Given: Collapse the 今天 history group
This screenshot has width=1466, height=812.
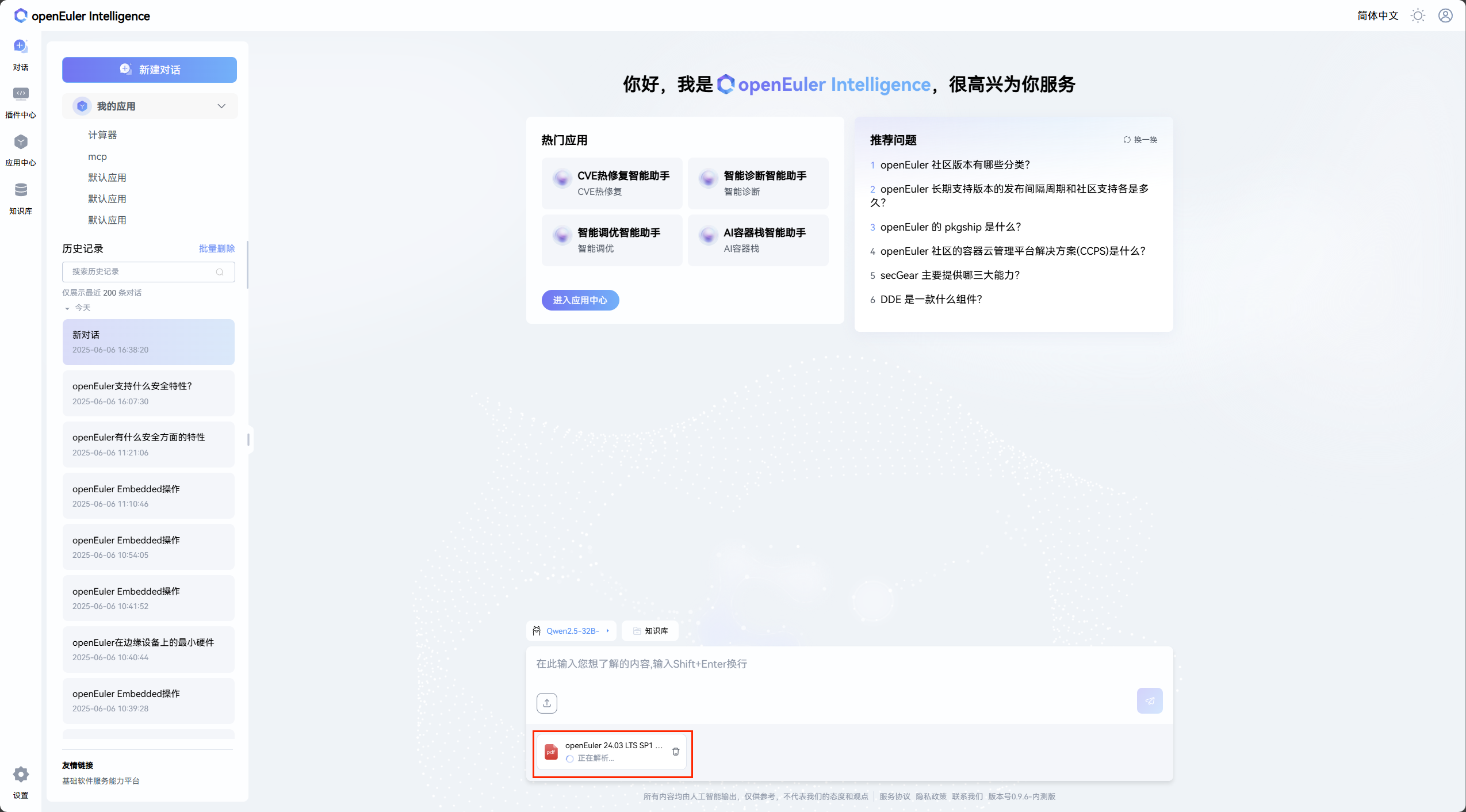Looking at the screenshot, I should [67, 308].
